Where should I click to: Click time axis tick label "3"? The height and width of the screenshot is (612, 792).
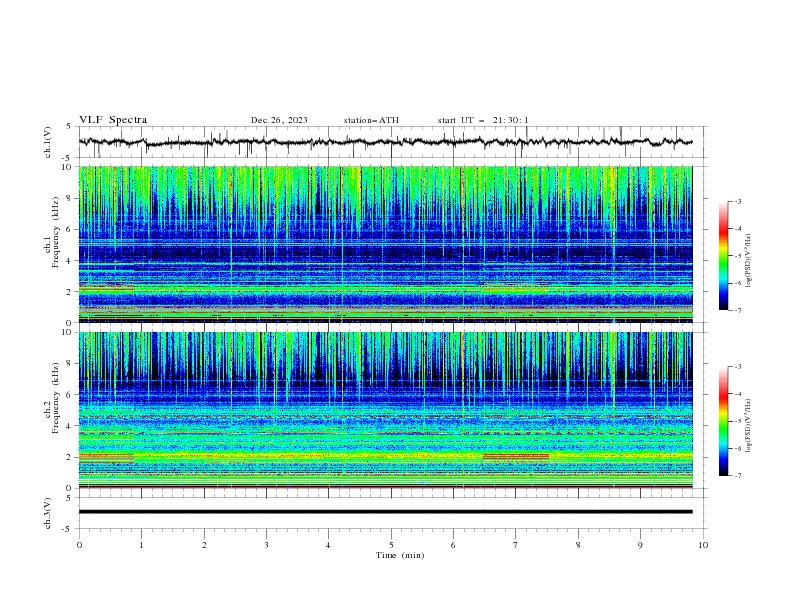(266, 545)
